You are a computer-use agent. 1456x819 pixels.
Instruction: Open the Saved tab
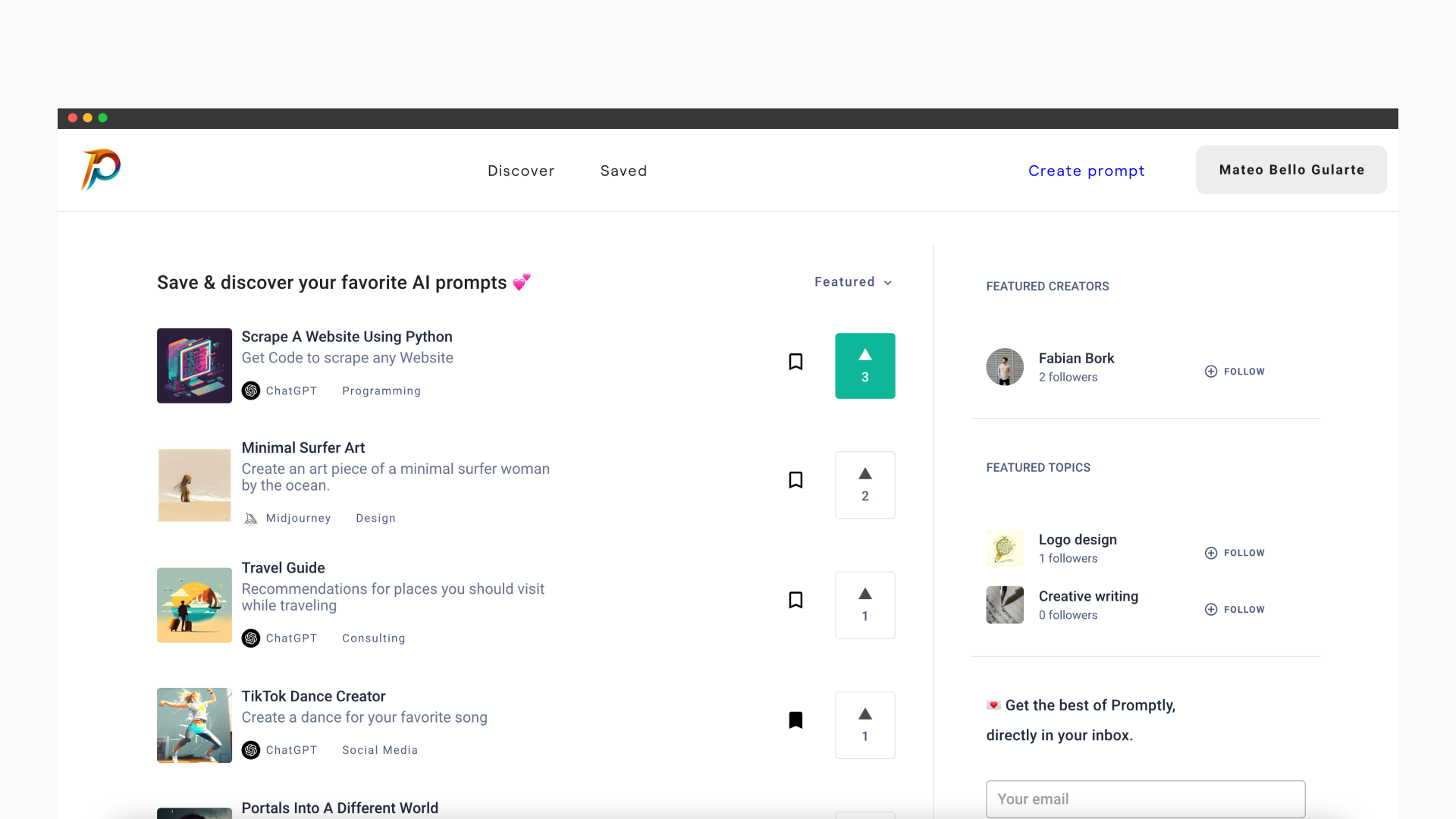coord(623,171)
